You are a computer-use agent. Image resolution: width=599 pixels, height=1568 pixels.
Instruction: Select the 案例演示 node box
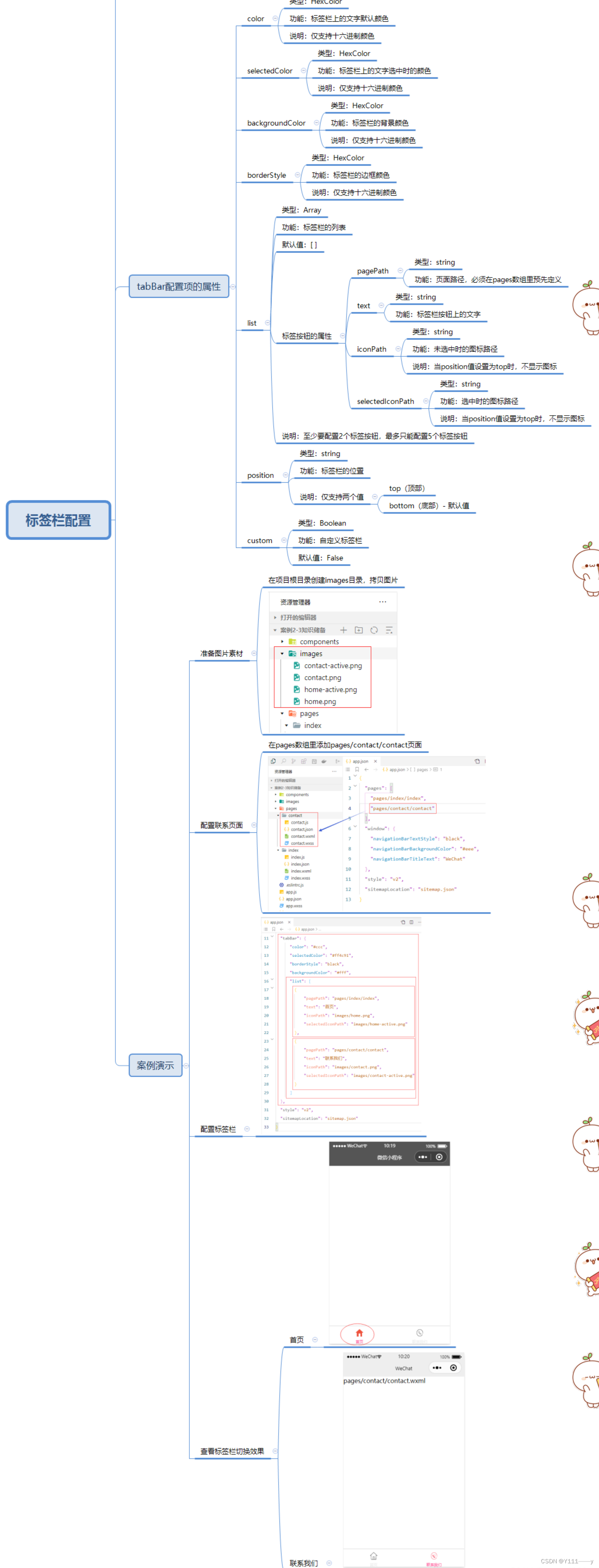point(156,1066)
